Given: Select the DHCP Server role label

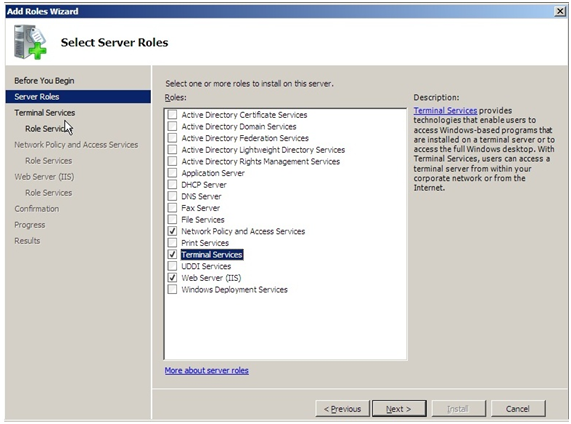Looking at the screenshot, I should (204, 185).
